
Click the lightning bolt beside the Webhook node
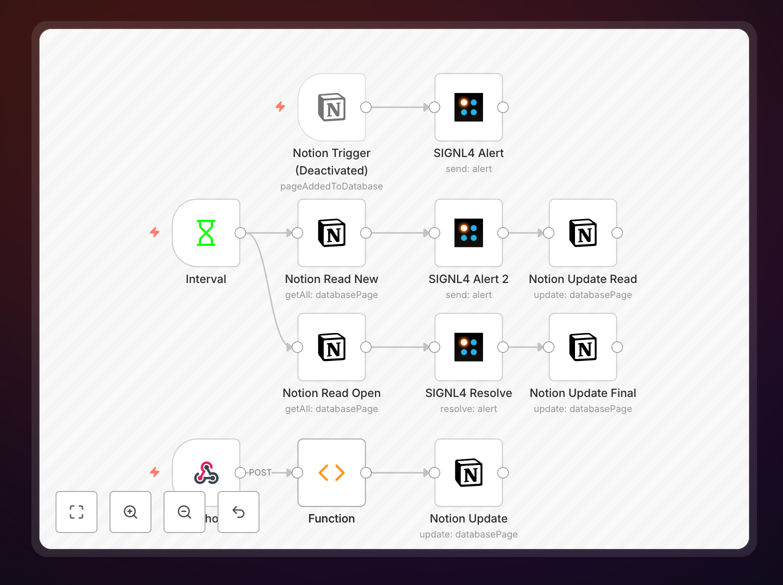[x=155, y=472]
